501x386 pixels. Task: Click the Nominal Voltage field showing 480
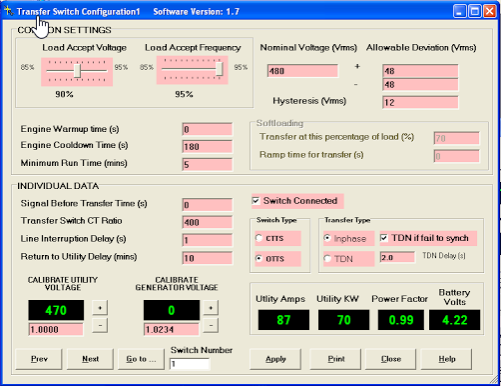pos(303,71)
